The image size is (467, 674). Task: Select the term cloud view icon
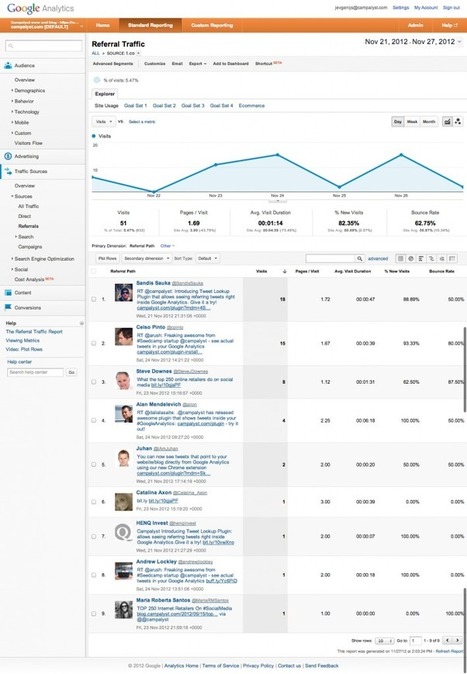442,258
